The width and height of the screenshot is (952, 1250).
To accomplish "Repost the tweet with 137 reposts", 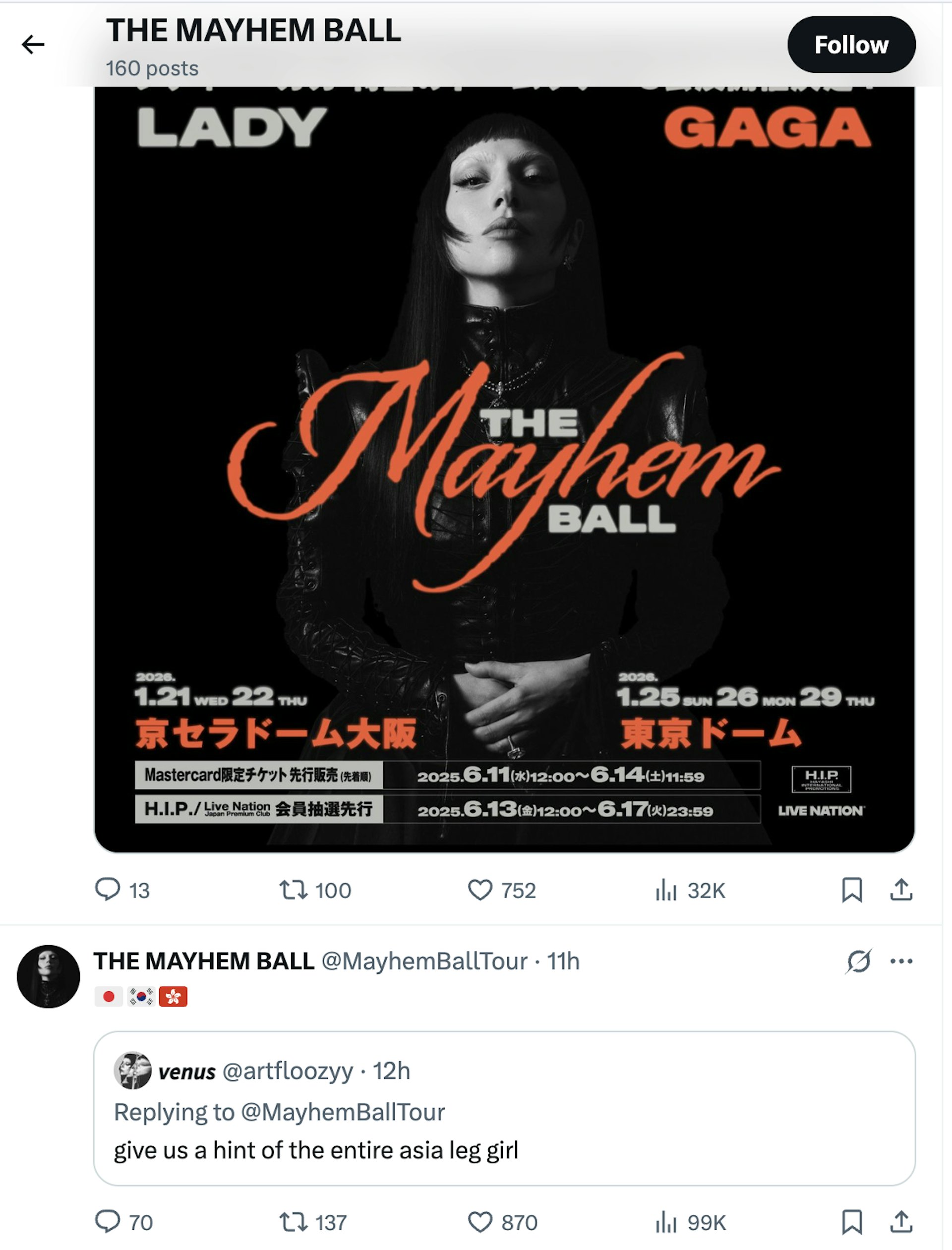I will [313, 1222].
